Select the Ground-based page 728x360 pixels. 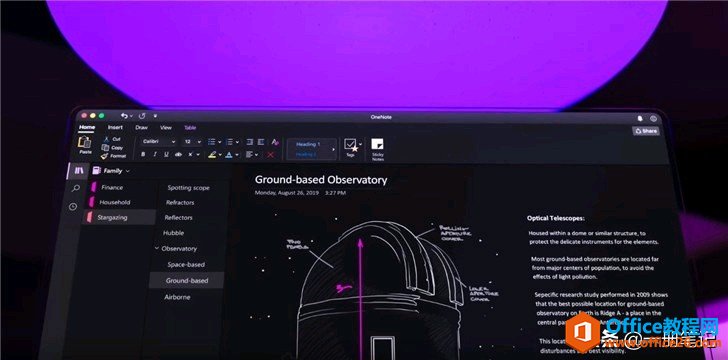pyautogui.click(x=187, y=281)
